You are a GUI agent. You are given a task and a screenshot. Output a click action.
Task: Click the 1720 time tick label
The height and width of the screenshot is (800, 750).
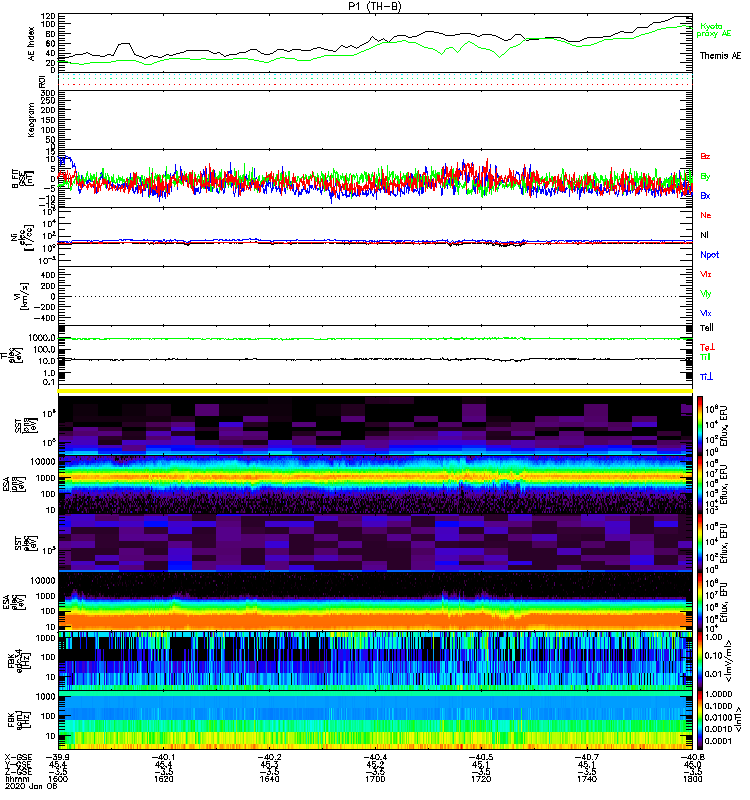point(481,779)
